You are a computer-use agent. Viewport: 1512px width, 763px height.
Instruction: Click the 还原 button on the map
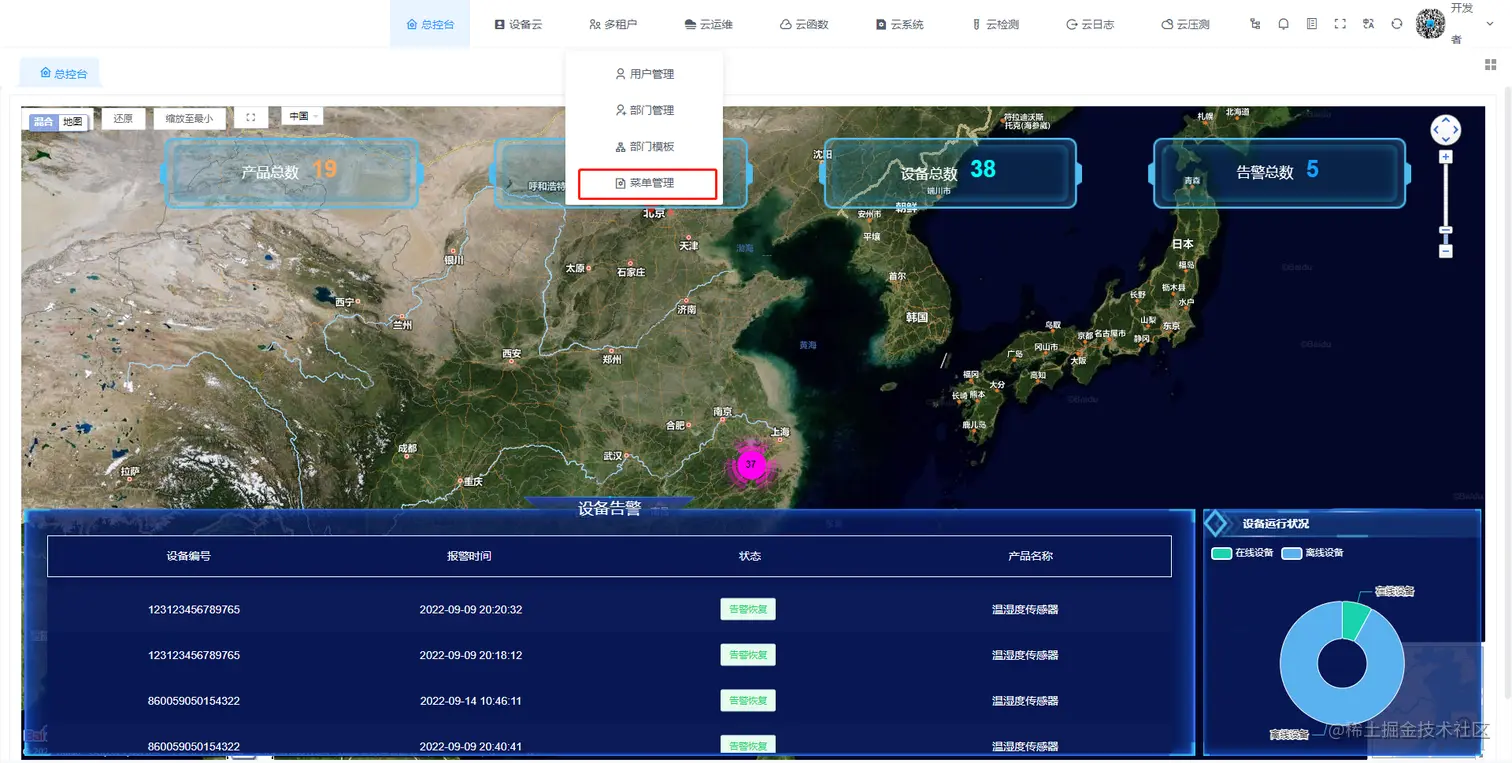[123, 118]
